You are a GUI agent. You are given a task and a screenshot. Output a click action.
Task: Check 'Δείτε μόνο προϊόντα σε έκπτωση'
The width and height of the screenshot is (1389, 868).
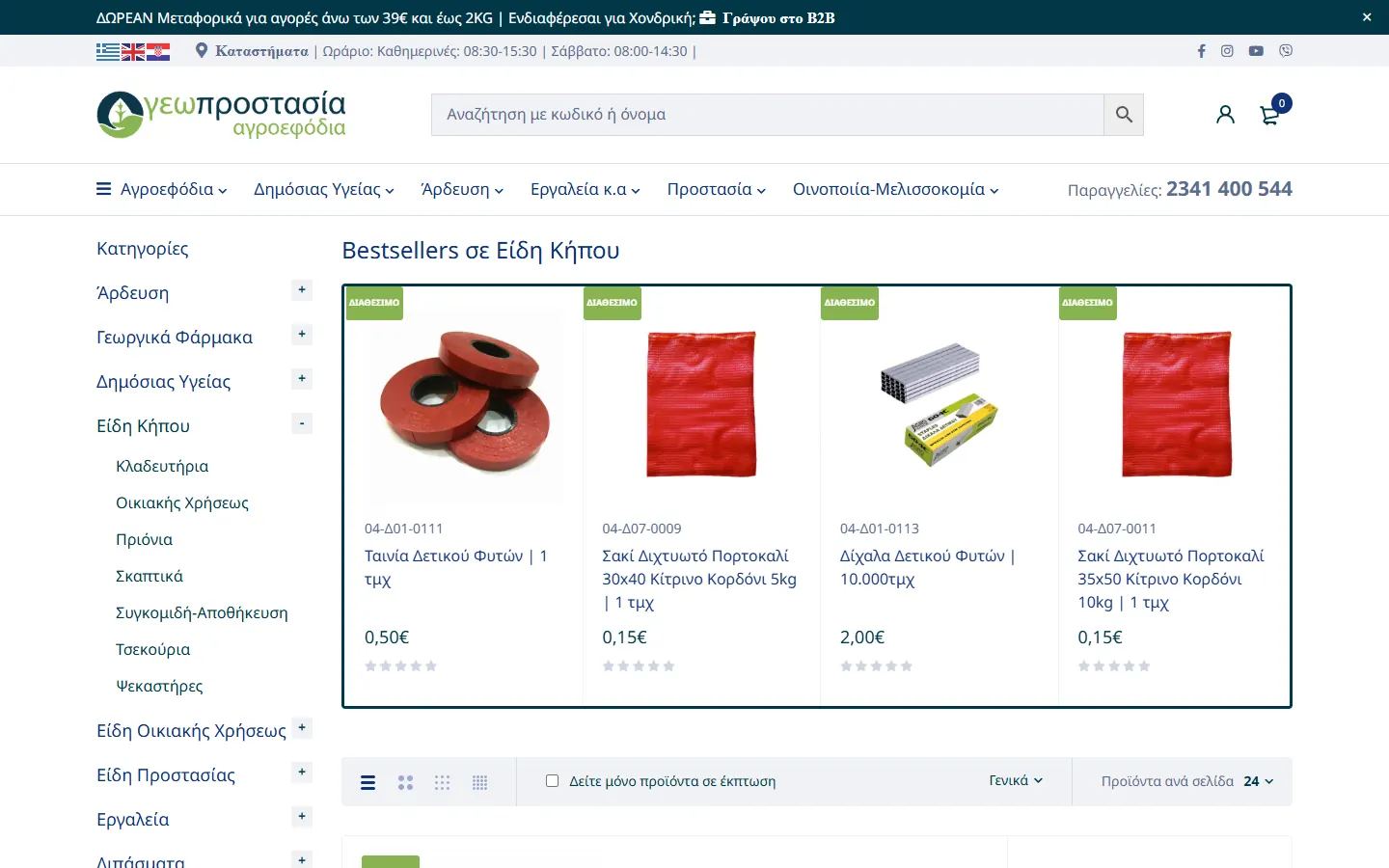click(552, 781)
